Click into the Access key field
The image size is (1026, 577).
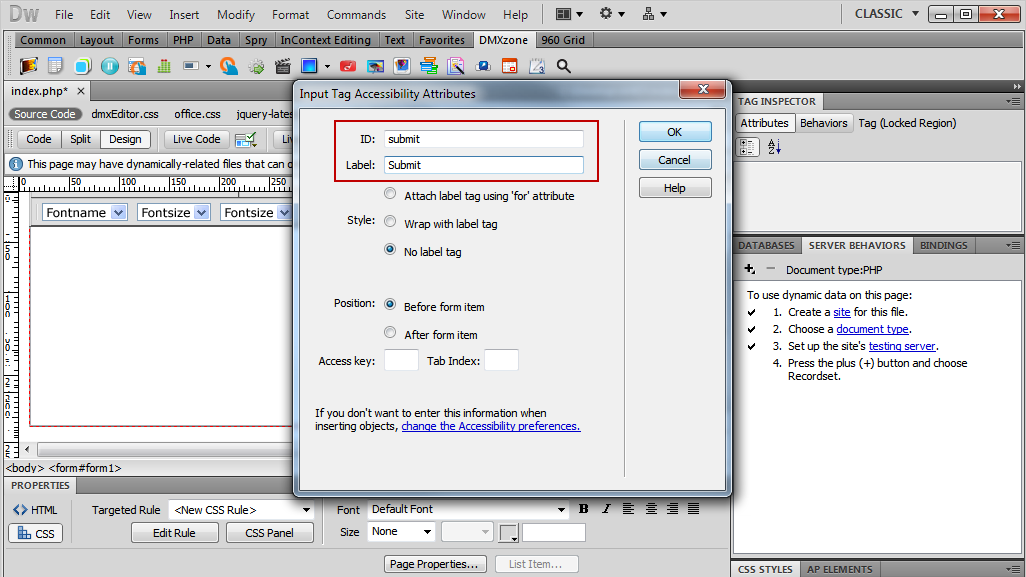(401, 360)
